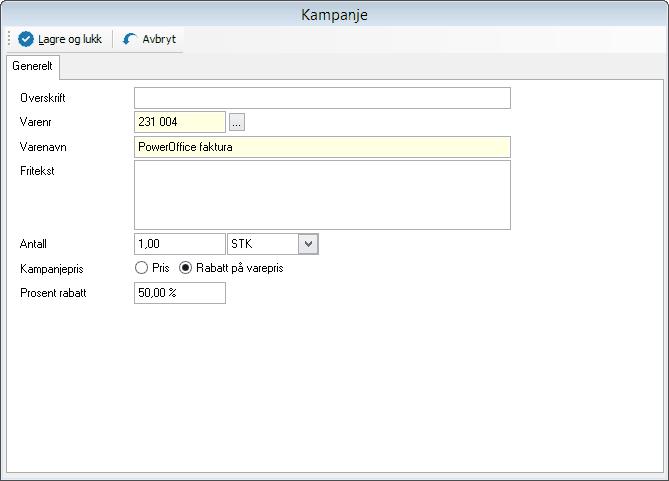Click the Prosent rabatt label

coord(53,293)
